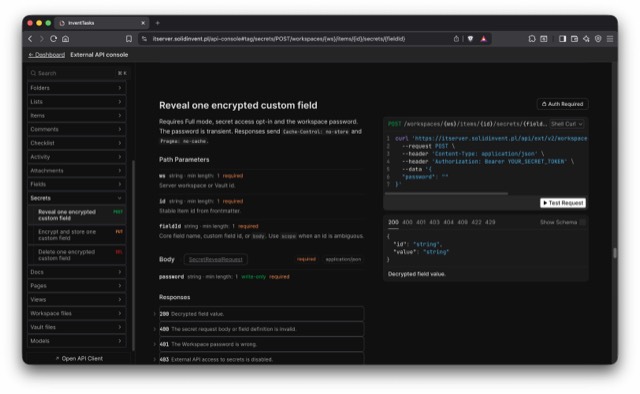Open the Brave shields icon
Image resolution: width=640 pixels, height=394 pixels.
click(471, 39)
